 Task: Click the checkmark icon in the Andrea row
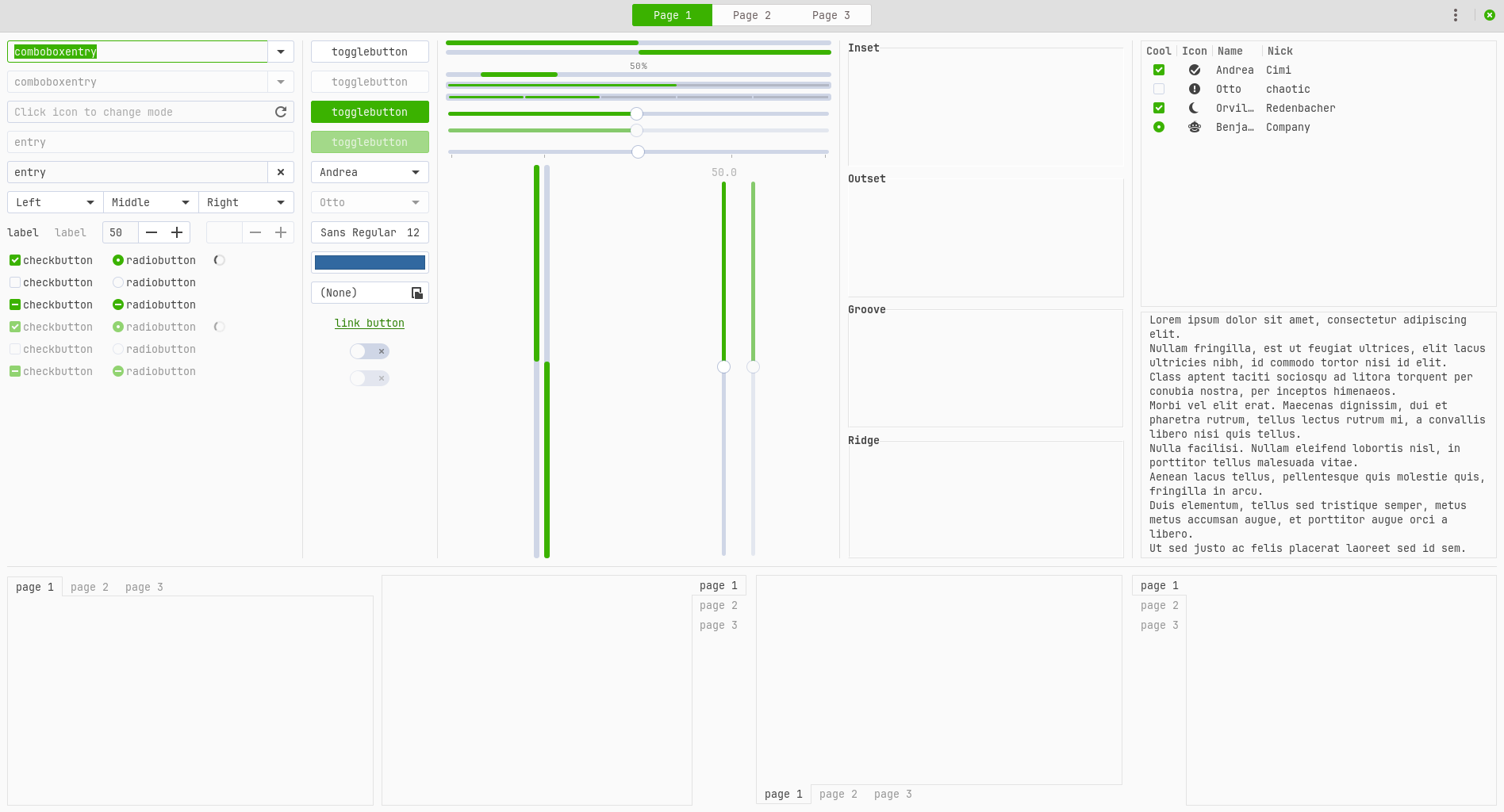tap(1195, 70)
